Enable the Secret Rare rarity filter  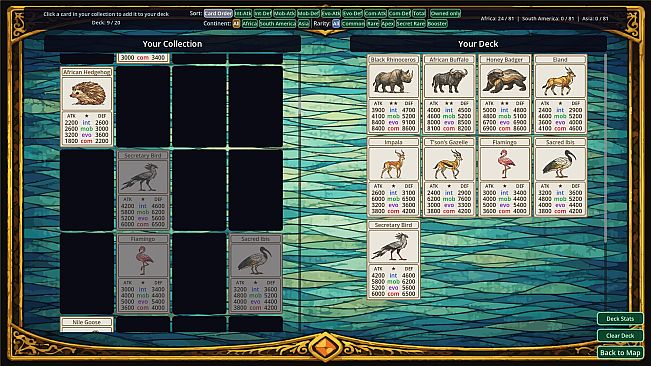(410, 24)
